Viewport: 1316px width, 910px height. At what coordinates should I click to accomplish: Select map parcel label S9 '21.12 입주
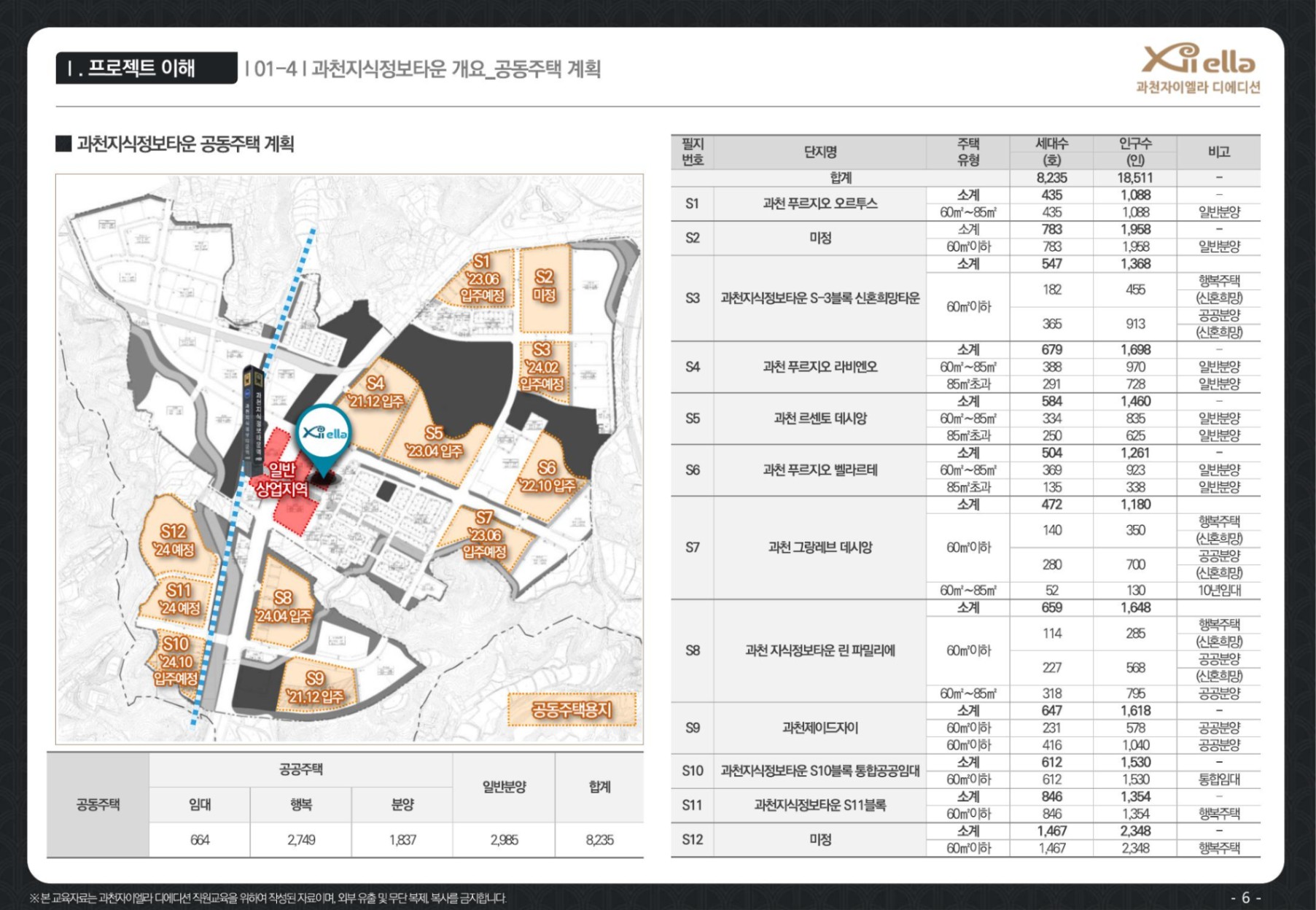pyautogui.click(x=314, y=688)
